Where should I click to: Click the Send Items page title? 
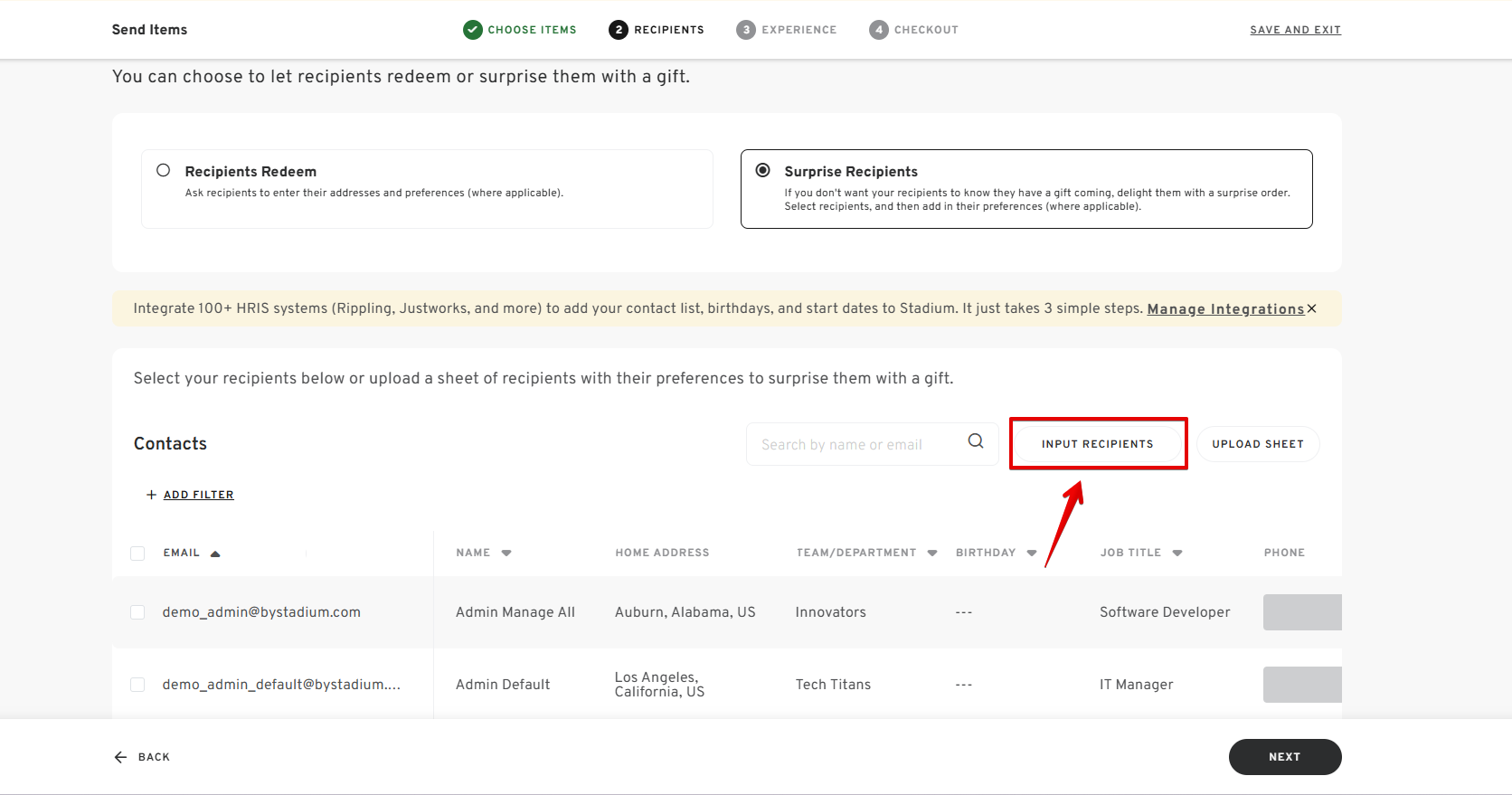(x=149, y=30)
